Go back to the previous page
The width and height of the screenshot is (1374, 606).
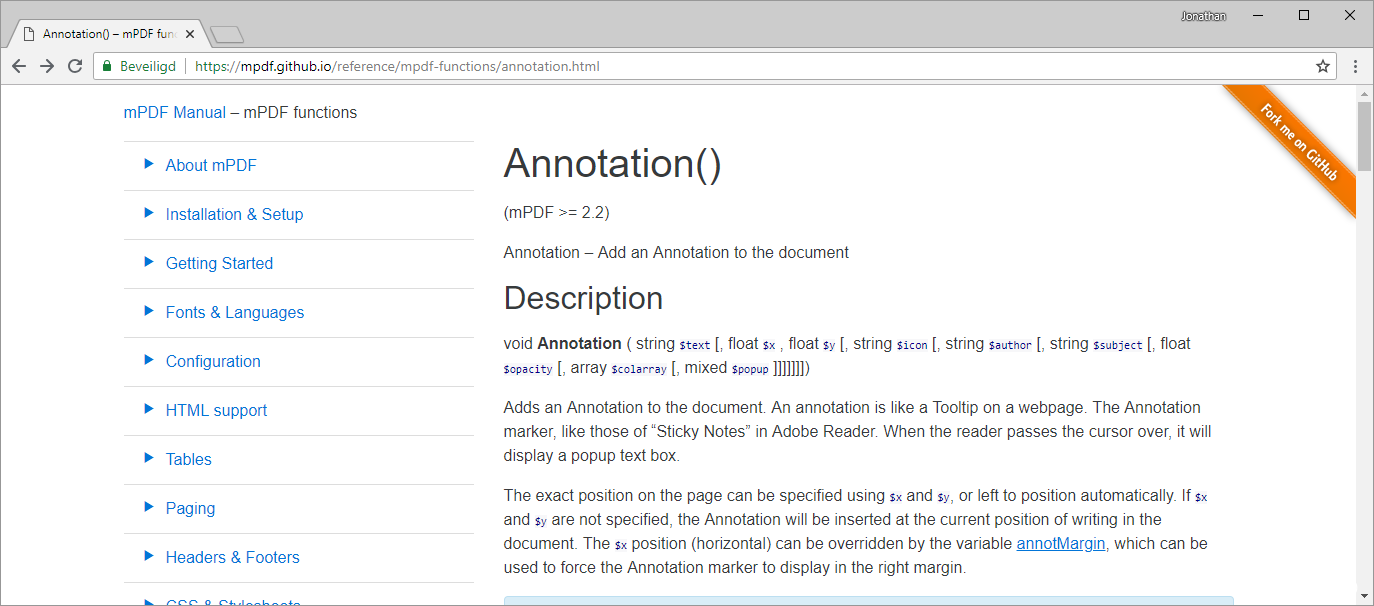tap(19, 66)
